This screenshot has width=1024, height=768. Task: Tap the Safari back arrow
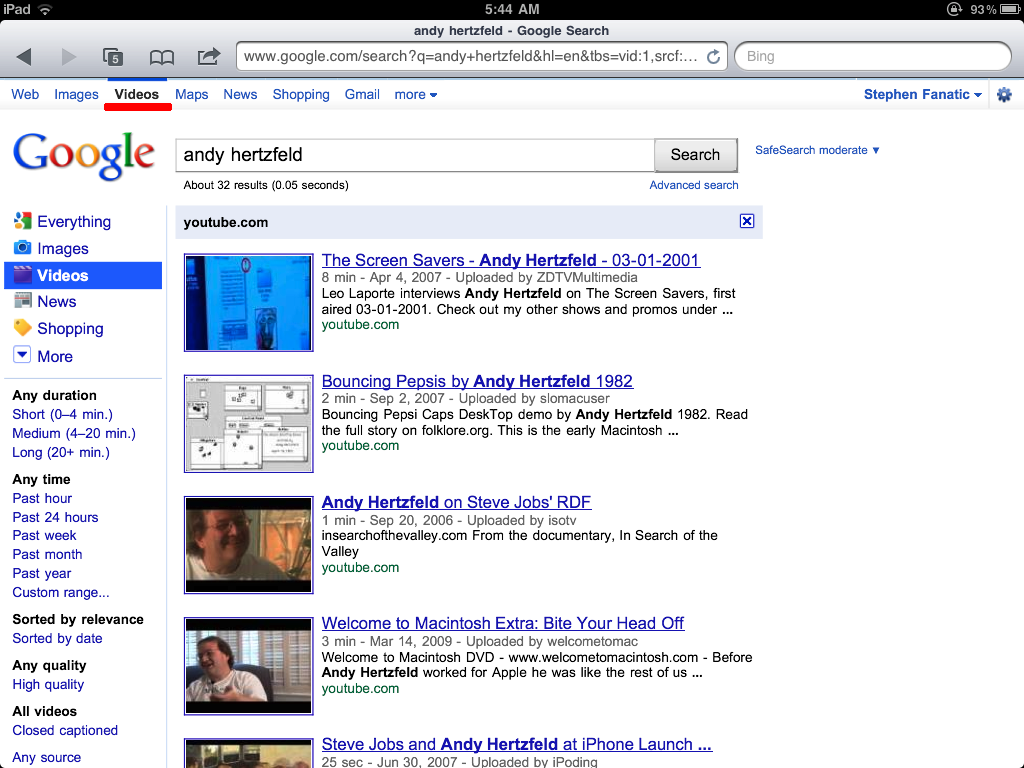(24, 57)
